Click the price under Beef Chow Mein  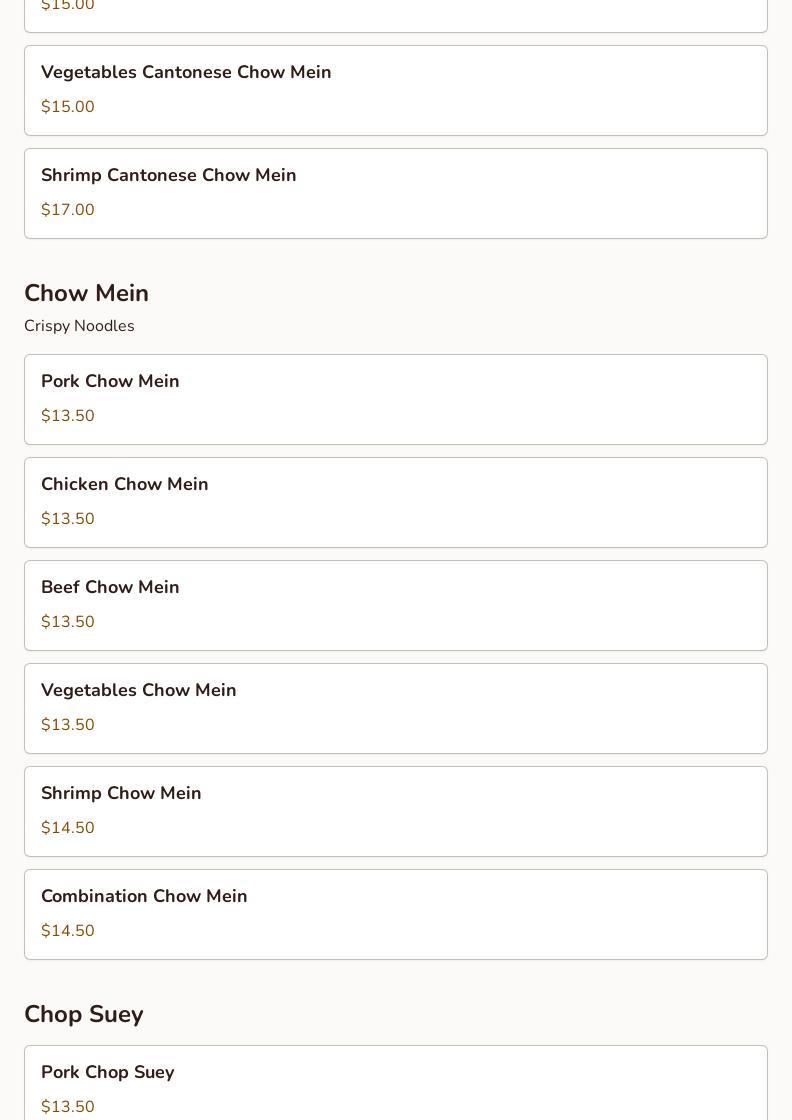(68, 622)
